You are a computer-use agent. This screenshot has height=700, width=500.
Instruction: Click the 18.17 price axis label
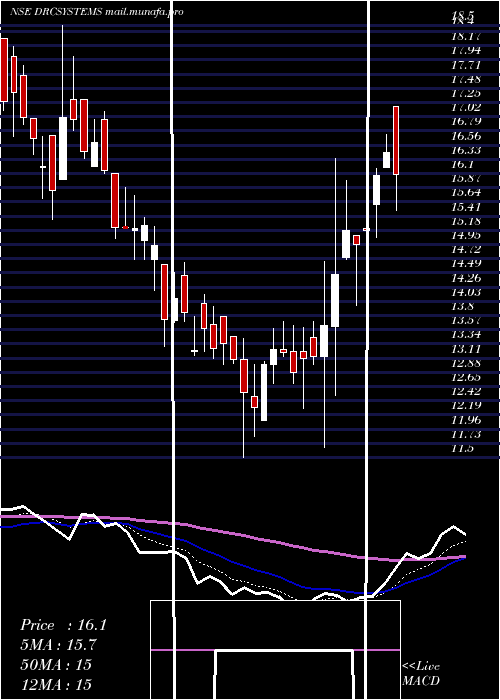coord(466,37)
